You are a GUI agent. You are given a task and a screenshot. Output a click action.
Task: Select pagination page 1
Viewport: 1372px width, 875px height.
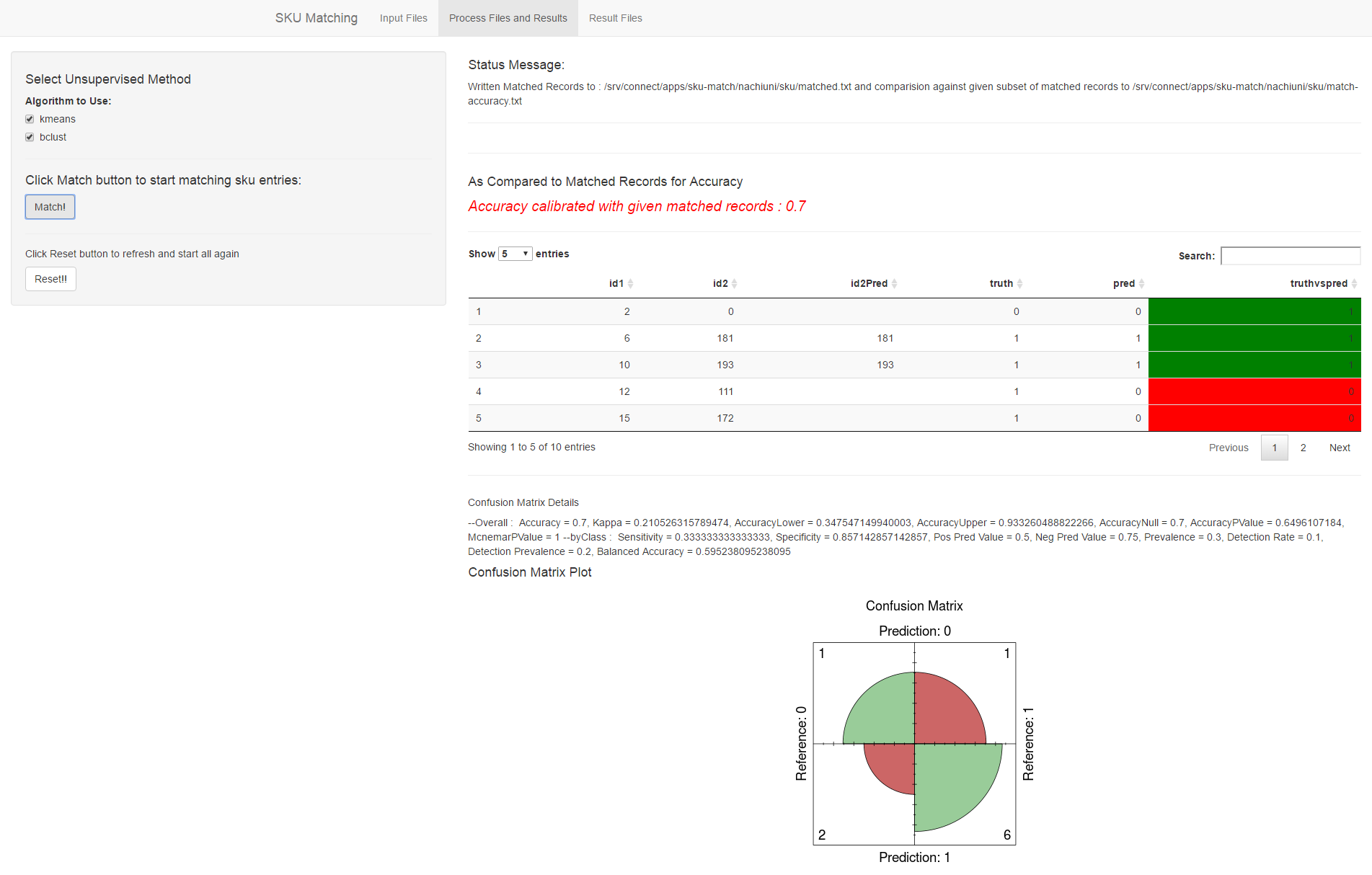click(x=1274, y=448)
